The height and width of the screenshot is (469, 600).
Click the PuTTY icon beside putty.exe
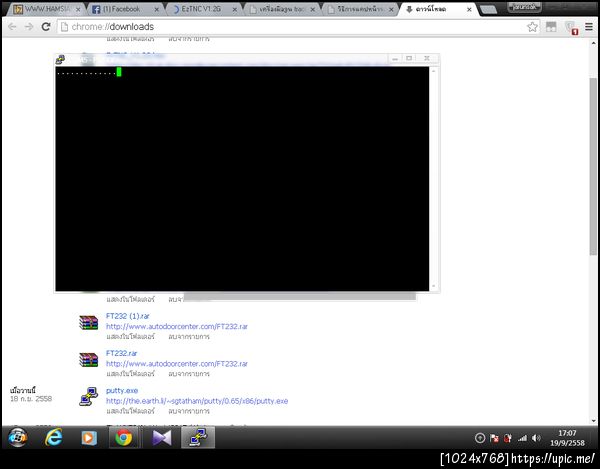[88, 396]
